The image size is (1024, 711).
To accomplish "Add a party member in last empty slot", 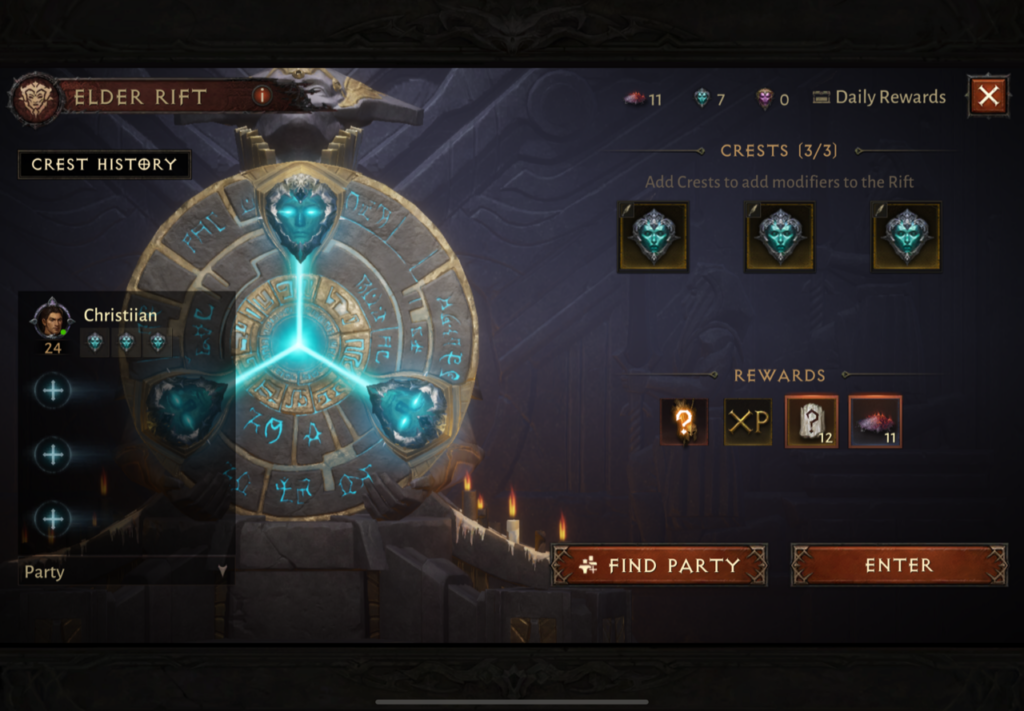I will click(53, 519).
